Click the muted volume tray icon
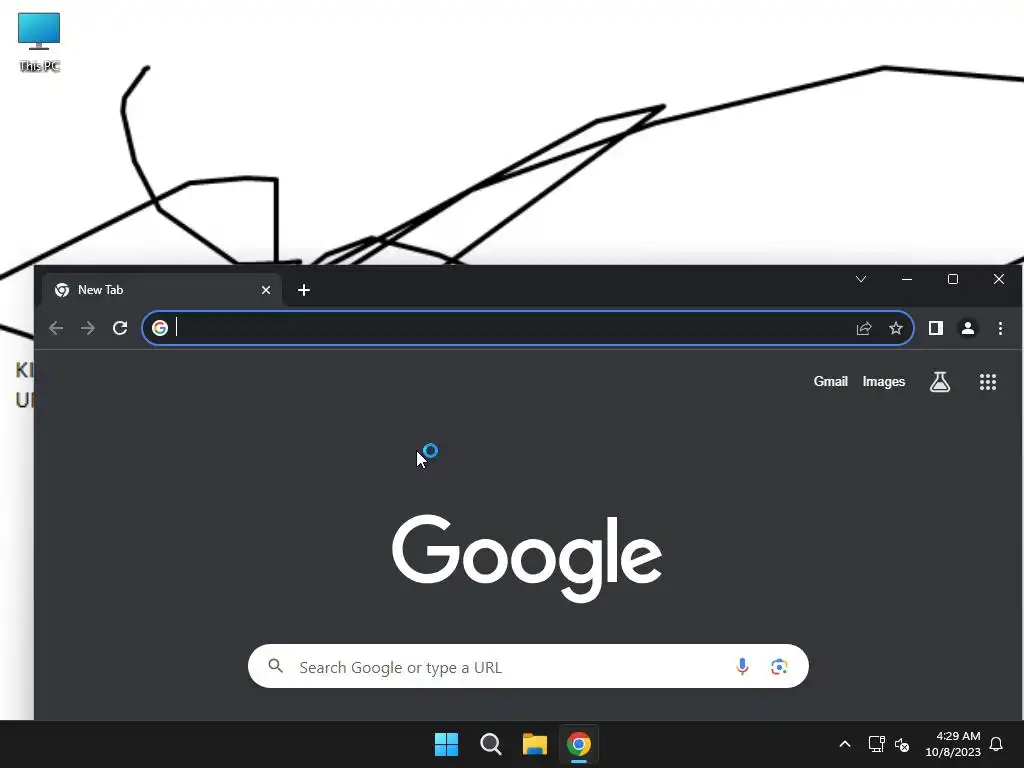1024x768 pixels. pyautogui.click(x=902, y=744)
